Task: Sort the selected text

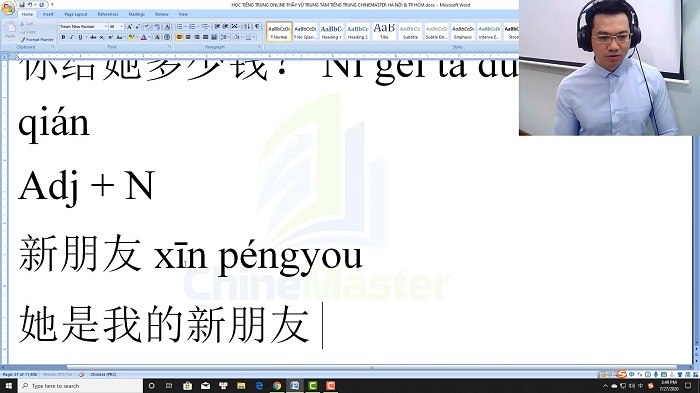Action: point(247,26)
